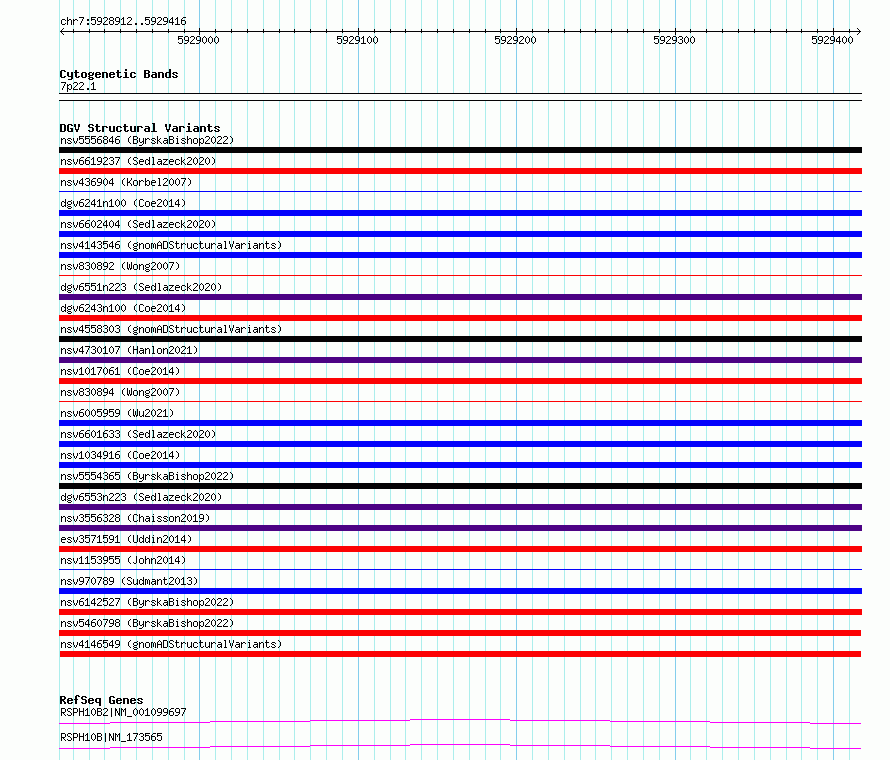Click the blue bar for dgv6241n100
Viewport: 890px width, 760px height.
460,213
